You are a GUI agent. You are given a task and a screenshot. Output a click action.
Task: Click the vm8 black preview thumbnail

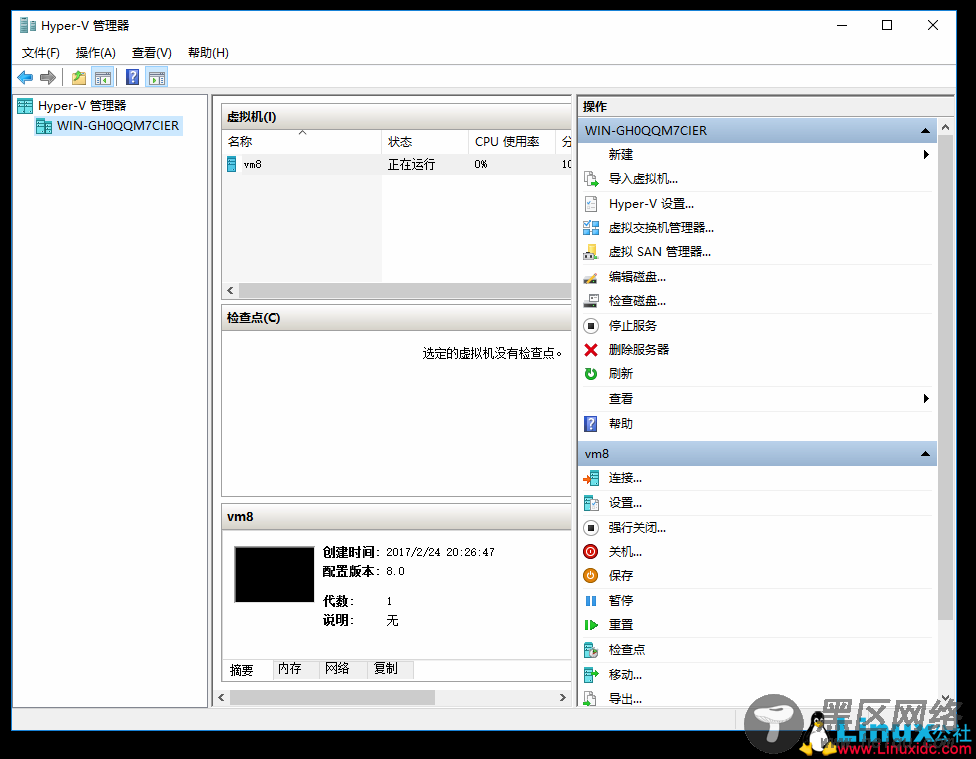[274, 575]
